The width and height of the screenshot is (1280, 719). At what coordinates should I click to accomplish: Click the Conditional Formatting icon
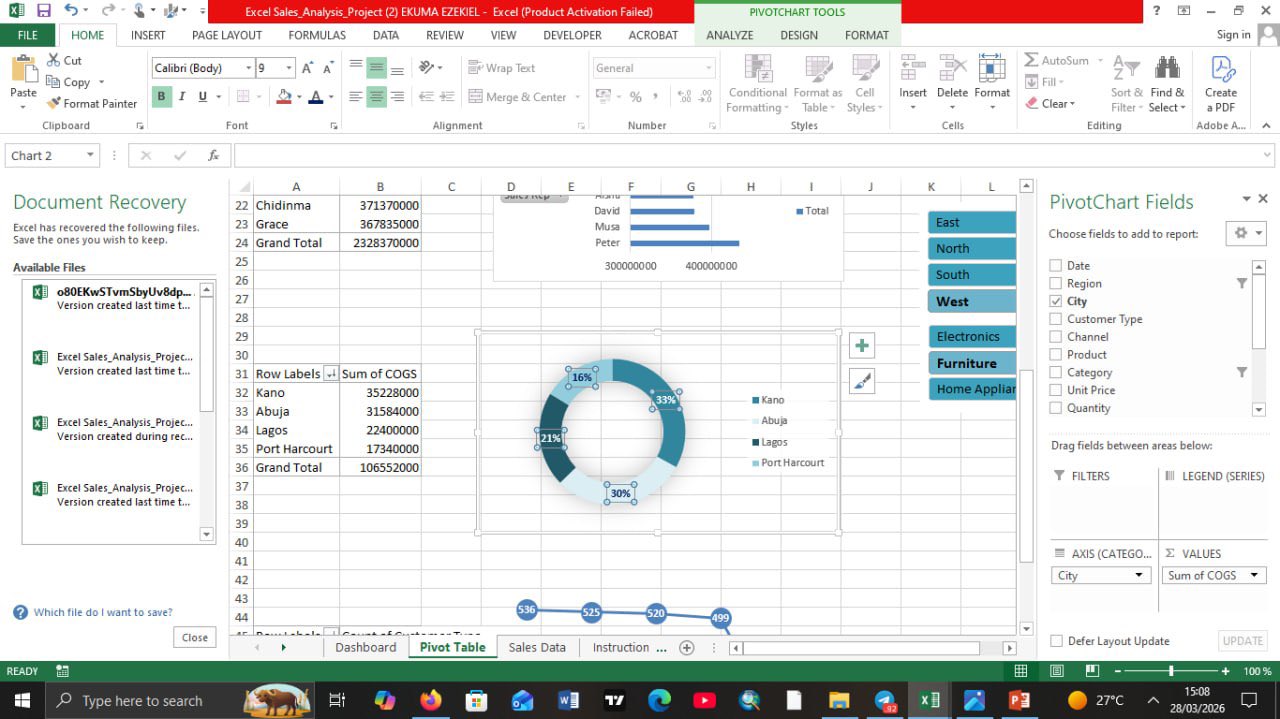757,69
